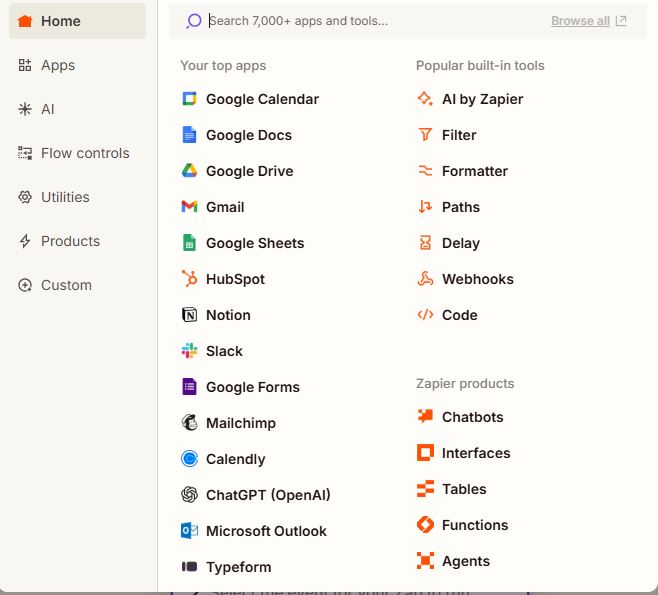Screen dimensions: 658x595
Task: Pick the Paths tool label
Action: [x=461, y=207]
